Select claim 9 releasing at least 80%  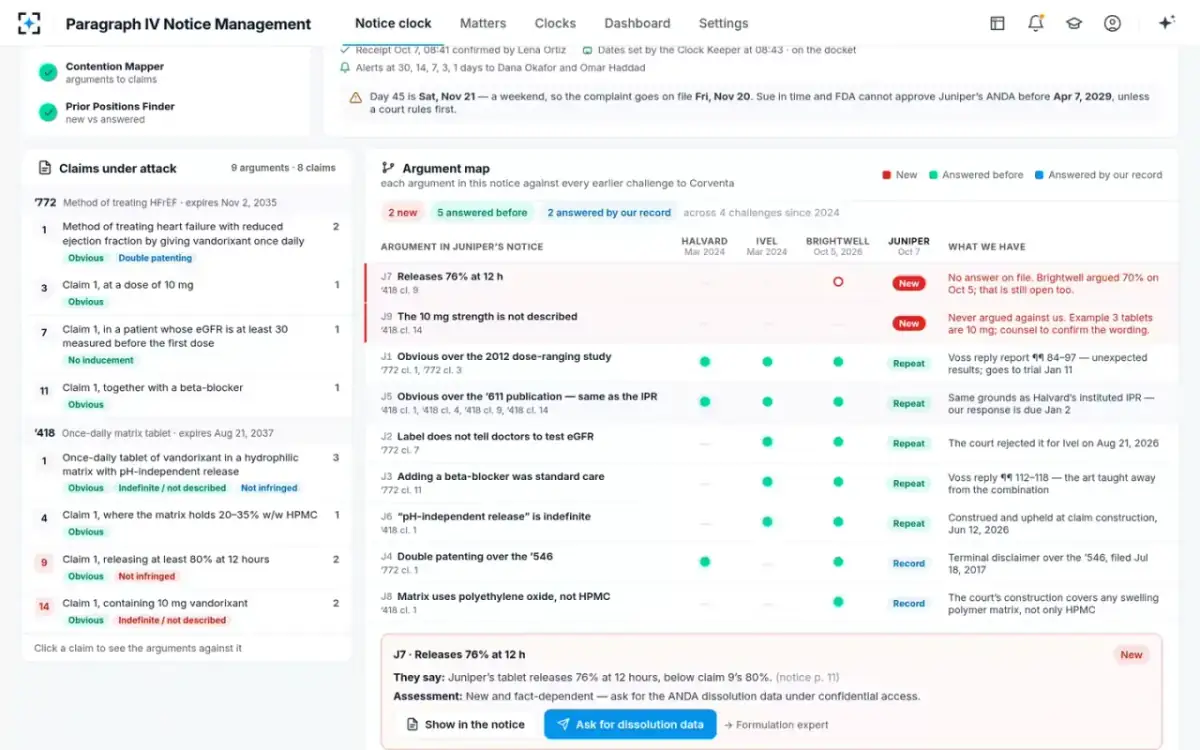[x=187, y=567]
